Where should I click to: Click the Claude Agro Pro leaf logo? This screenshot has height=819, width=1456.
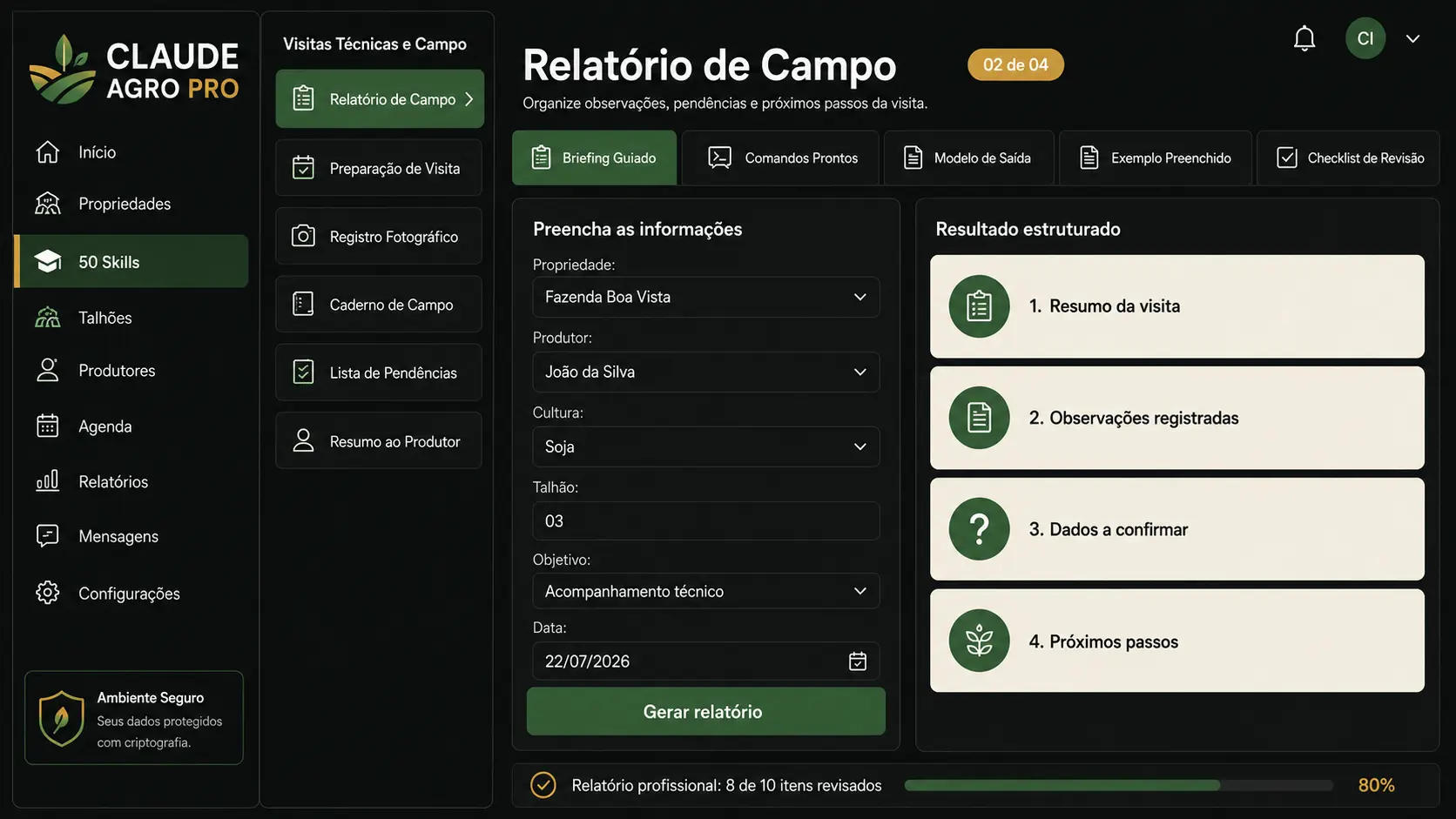[x=63, y=70]
